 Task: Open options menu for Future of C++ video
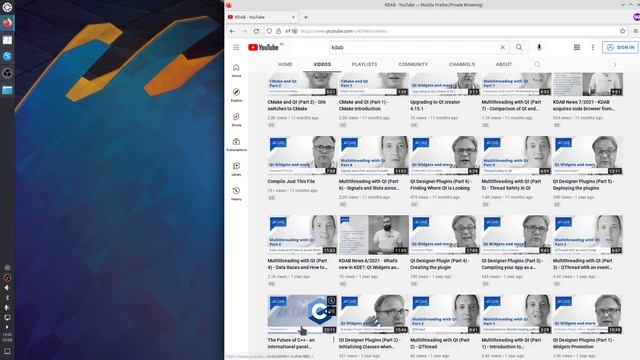pos(333,340)
